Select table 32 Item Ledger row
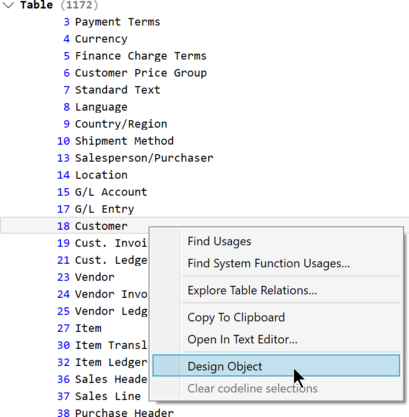409x417 pixels. click(102, 362)
